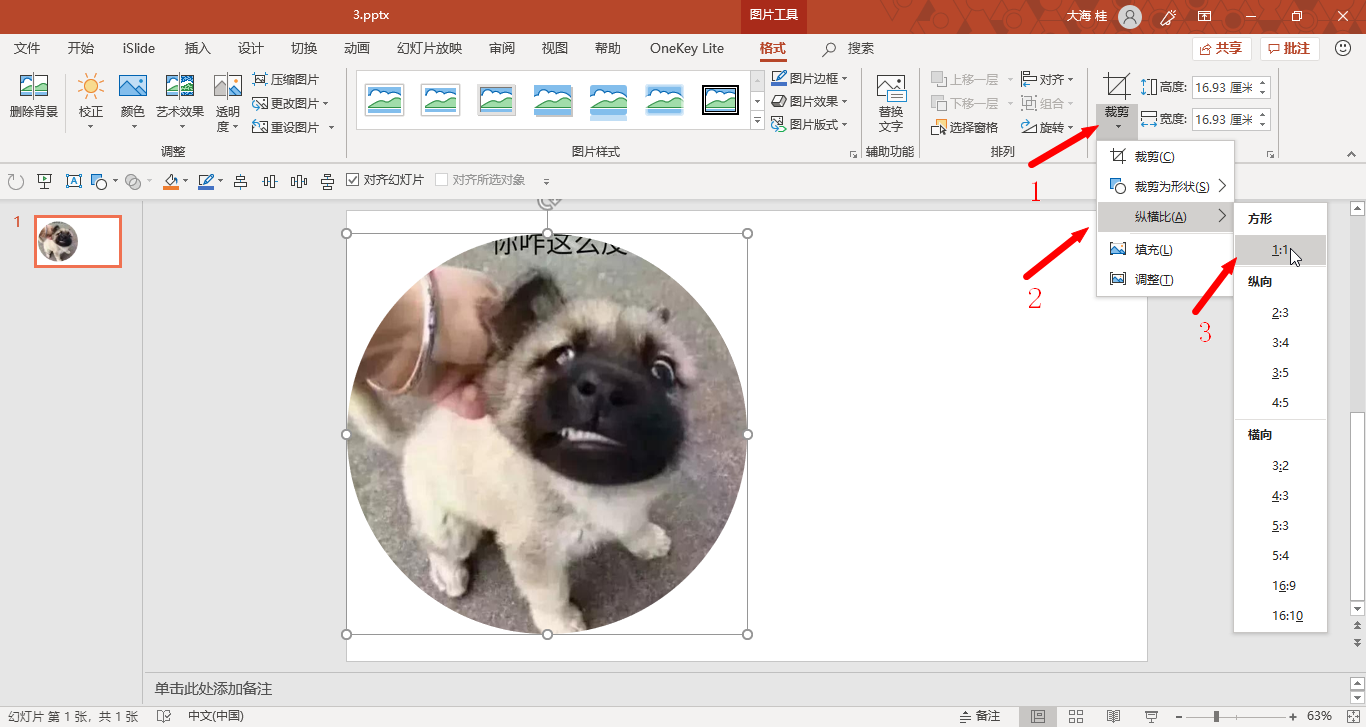Select slide 1 thumbnail in panel
This screenshot has width=1366, height=727.
point(77,241)
